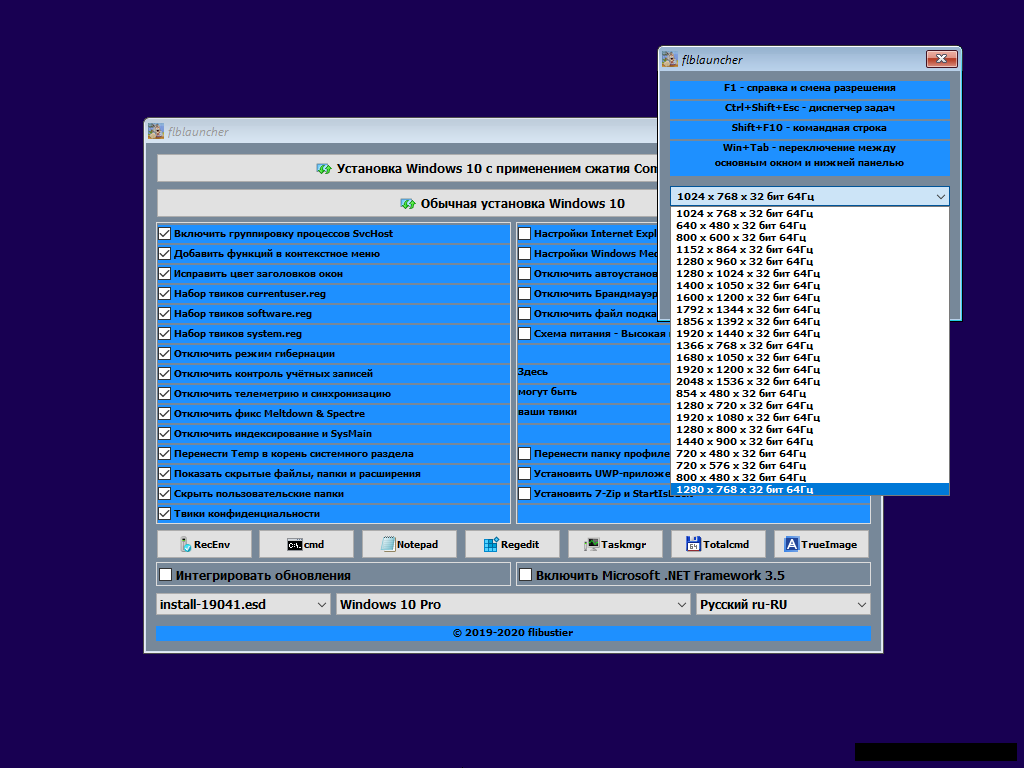Viewport: 1024px width, 768px height.
Task: Uncheck Набор твиков software.reg
Action: [x=165, y=313]
